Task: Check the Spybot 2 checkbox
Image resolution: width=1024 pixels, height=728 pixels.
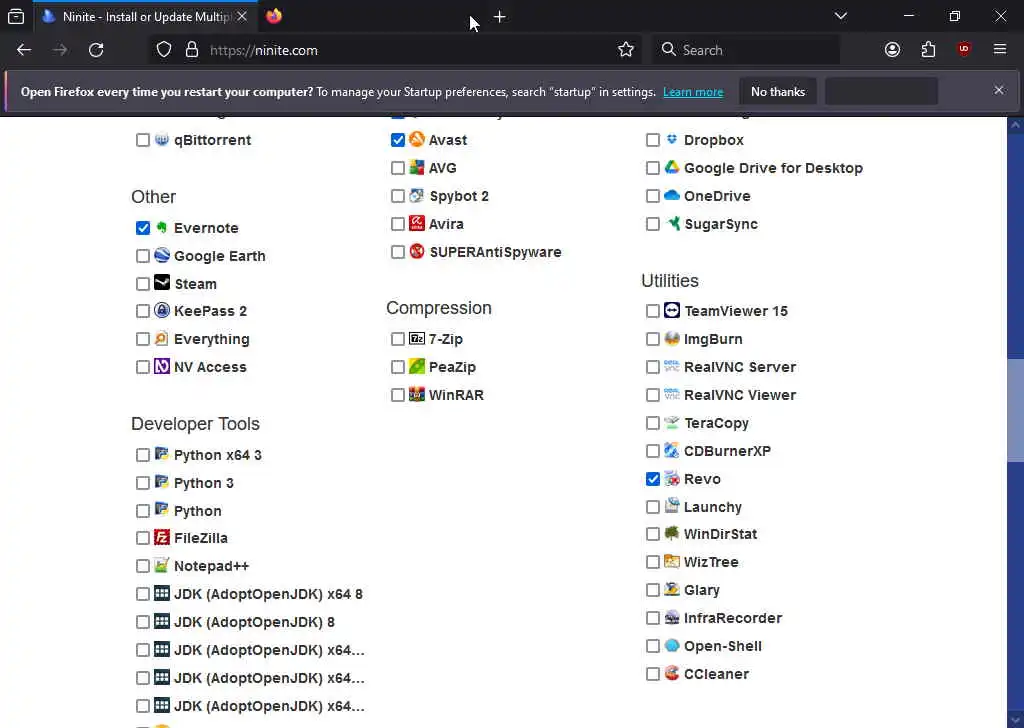Action: 398,196
